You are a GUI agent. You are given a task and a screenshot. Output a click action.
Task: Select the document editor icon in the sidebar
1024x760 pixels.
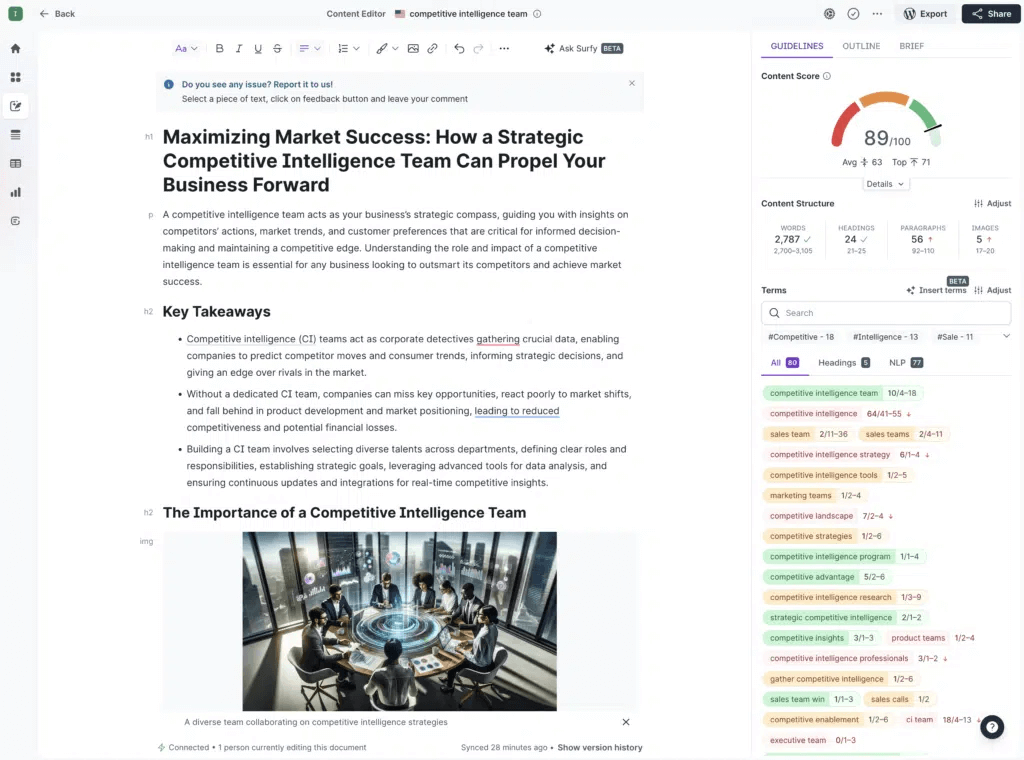pyautogui.click(x=15, y=106)
